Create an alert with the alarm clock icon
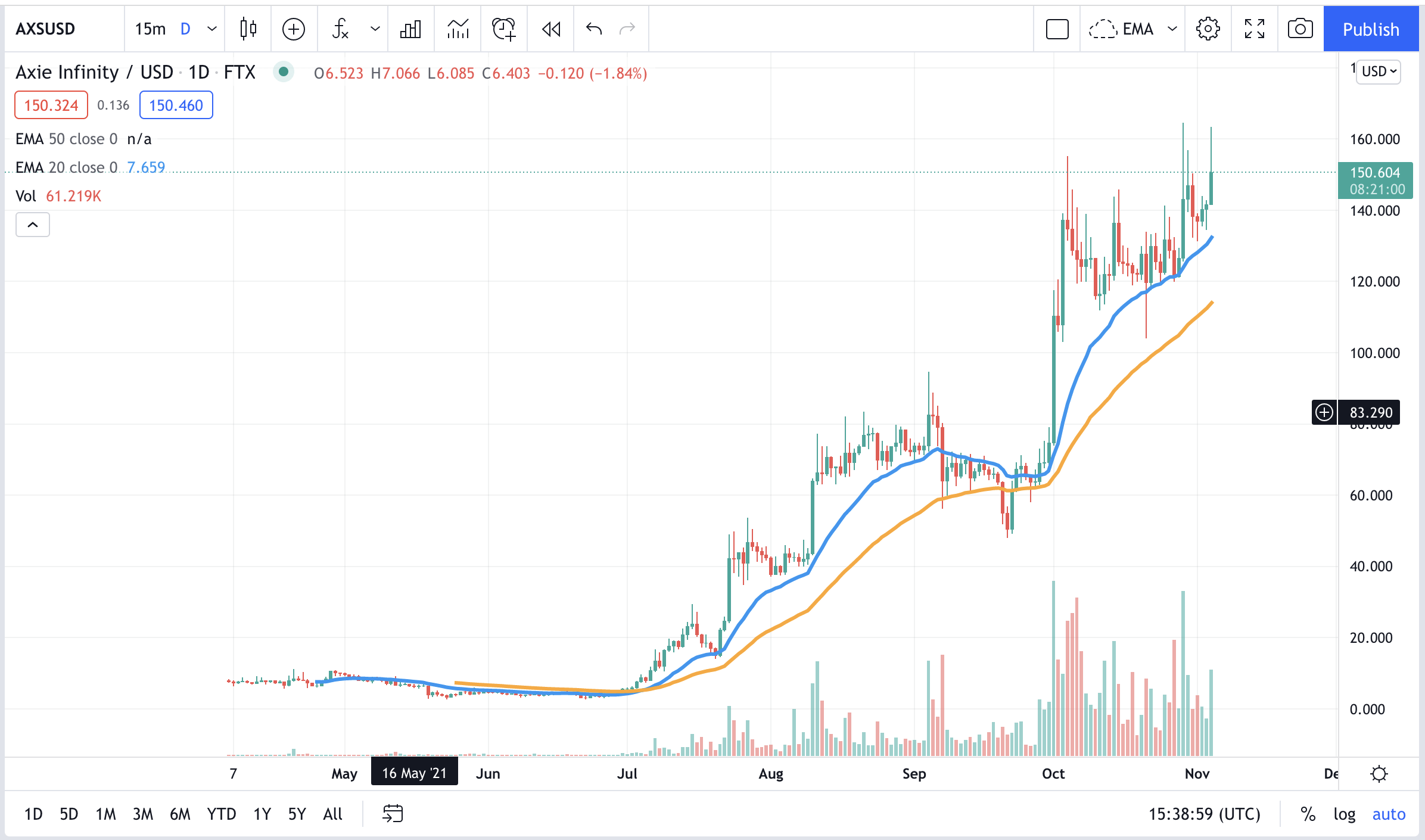1425x840 pixels. pyautogui.click(x=503, y=29)
